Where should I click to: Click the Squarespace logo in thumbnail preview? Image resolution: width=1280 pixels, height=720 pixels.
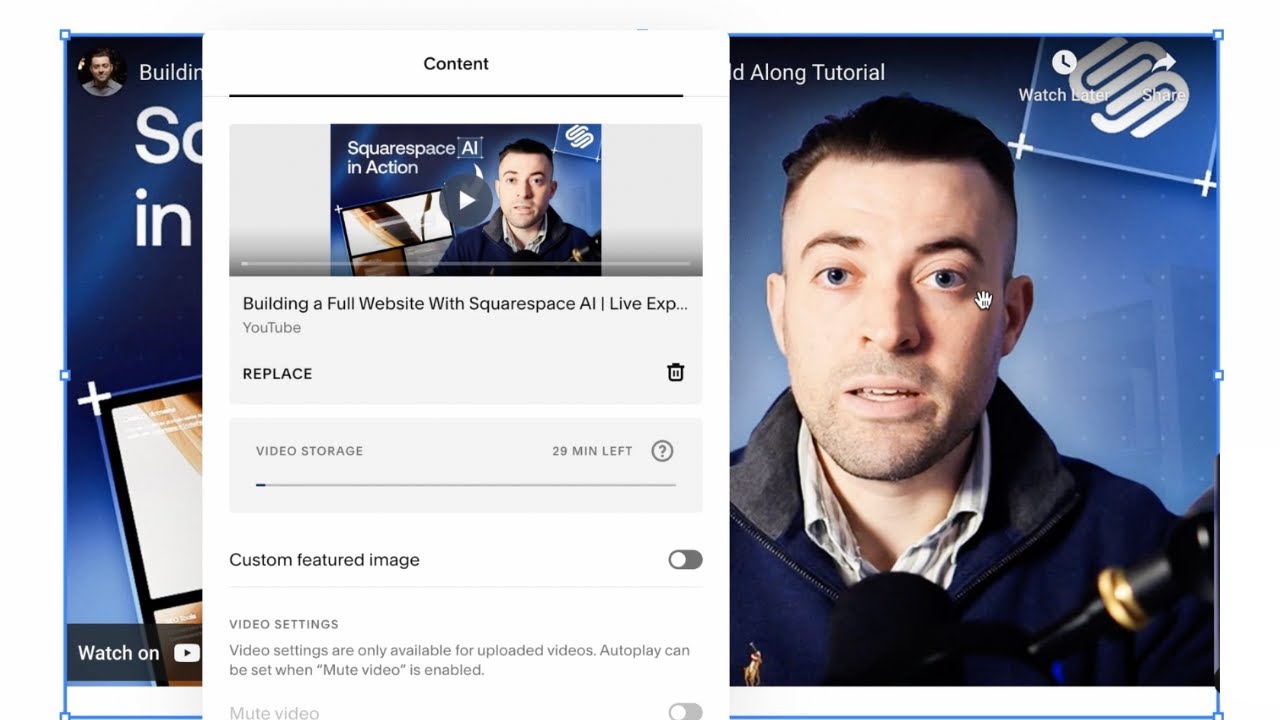click(x=580, y=137)
